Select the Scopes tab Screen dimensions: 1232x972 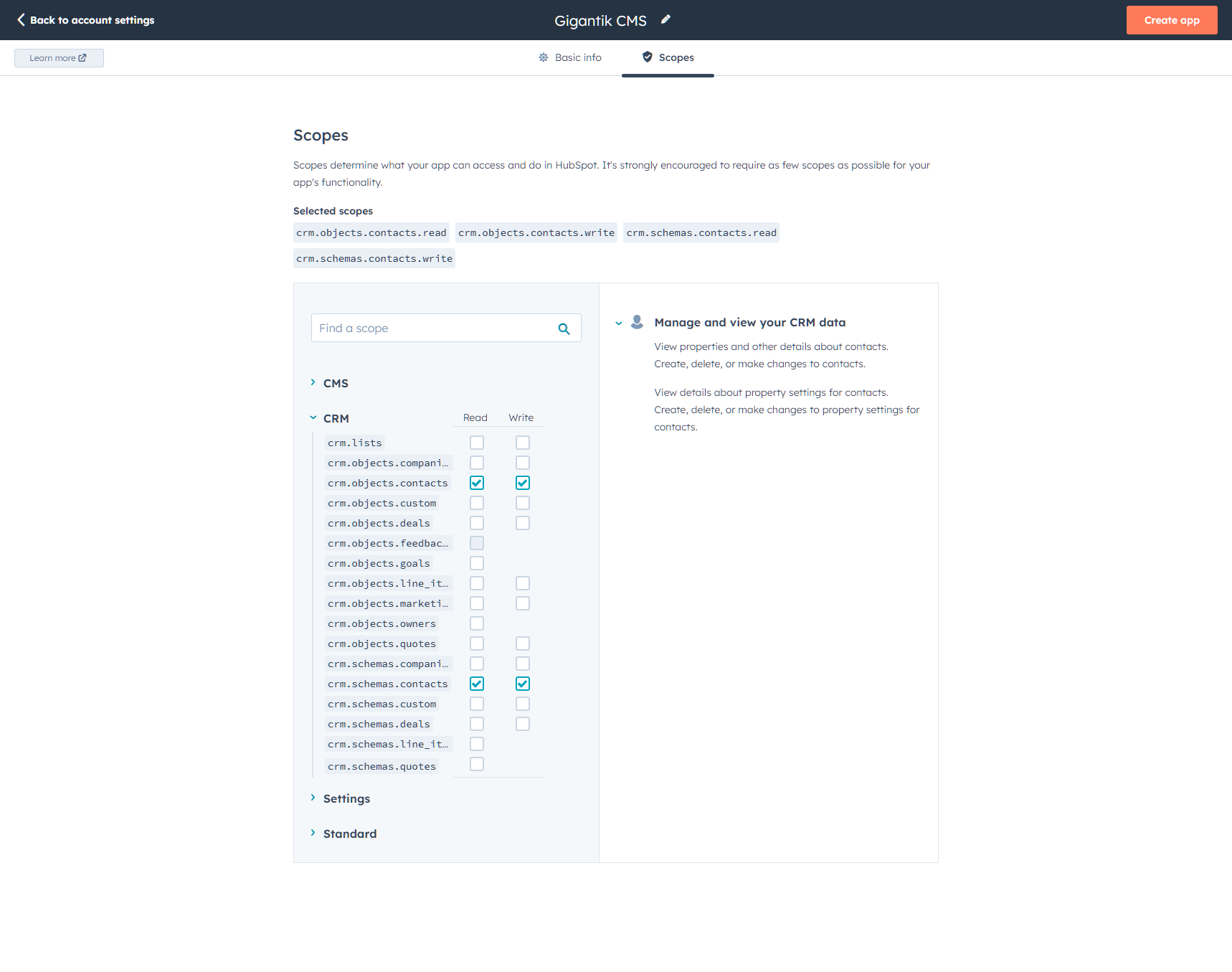[668, 57]
